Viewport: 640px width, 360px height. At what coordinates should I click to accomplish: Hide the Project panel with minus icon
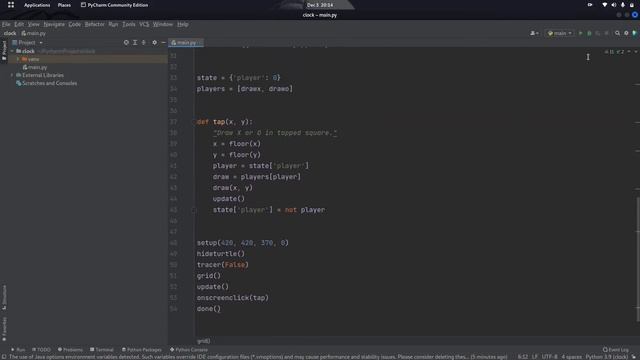point(163,42)
